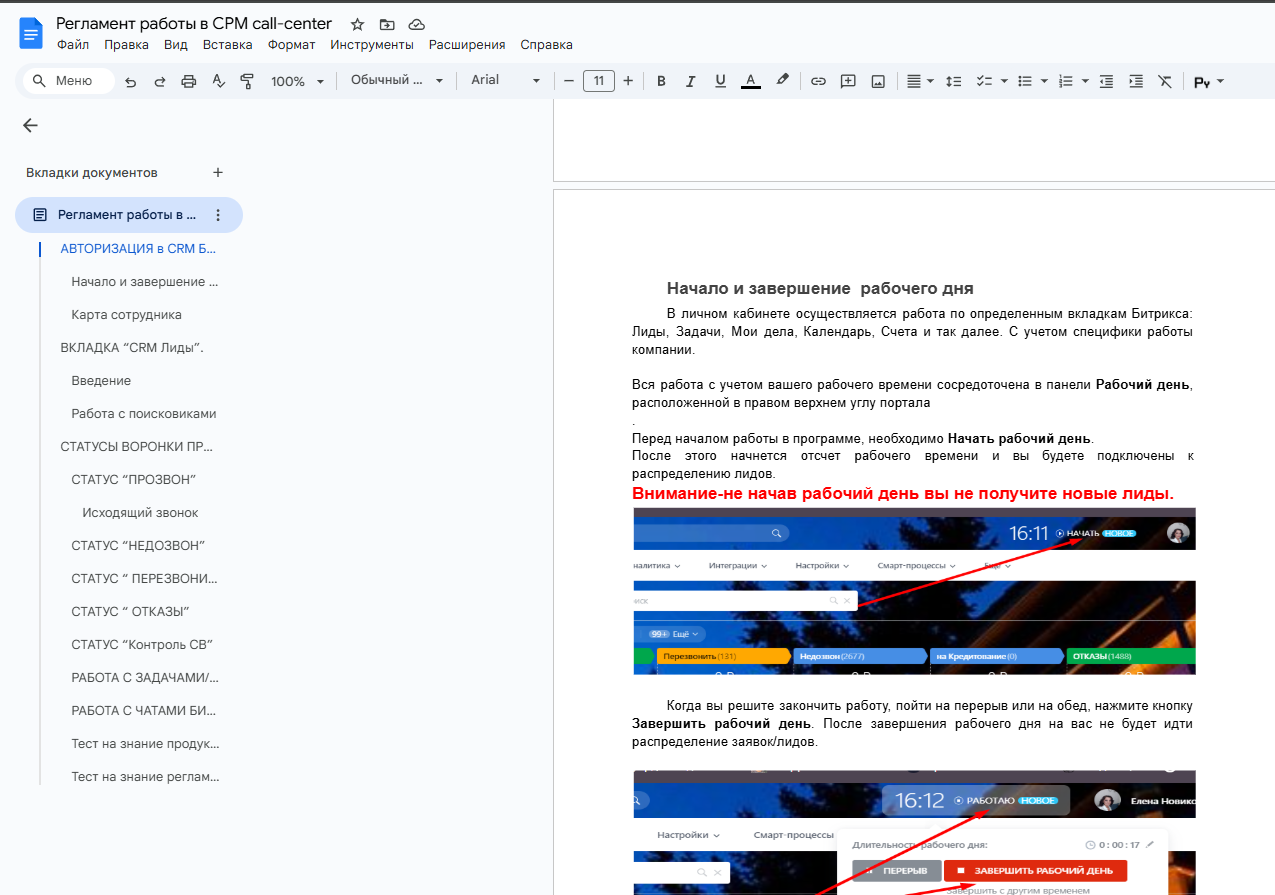Go to СТАТУС “Контроль СВ” heading

[142, 645]
